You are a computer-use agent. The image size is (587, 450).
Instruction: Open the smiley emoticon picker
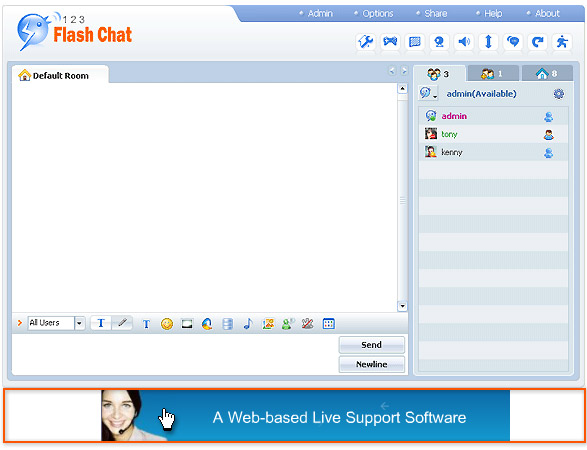(167, 324)
